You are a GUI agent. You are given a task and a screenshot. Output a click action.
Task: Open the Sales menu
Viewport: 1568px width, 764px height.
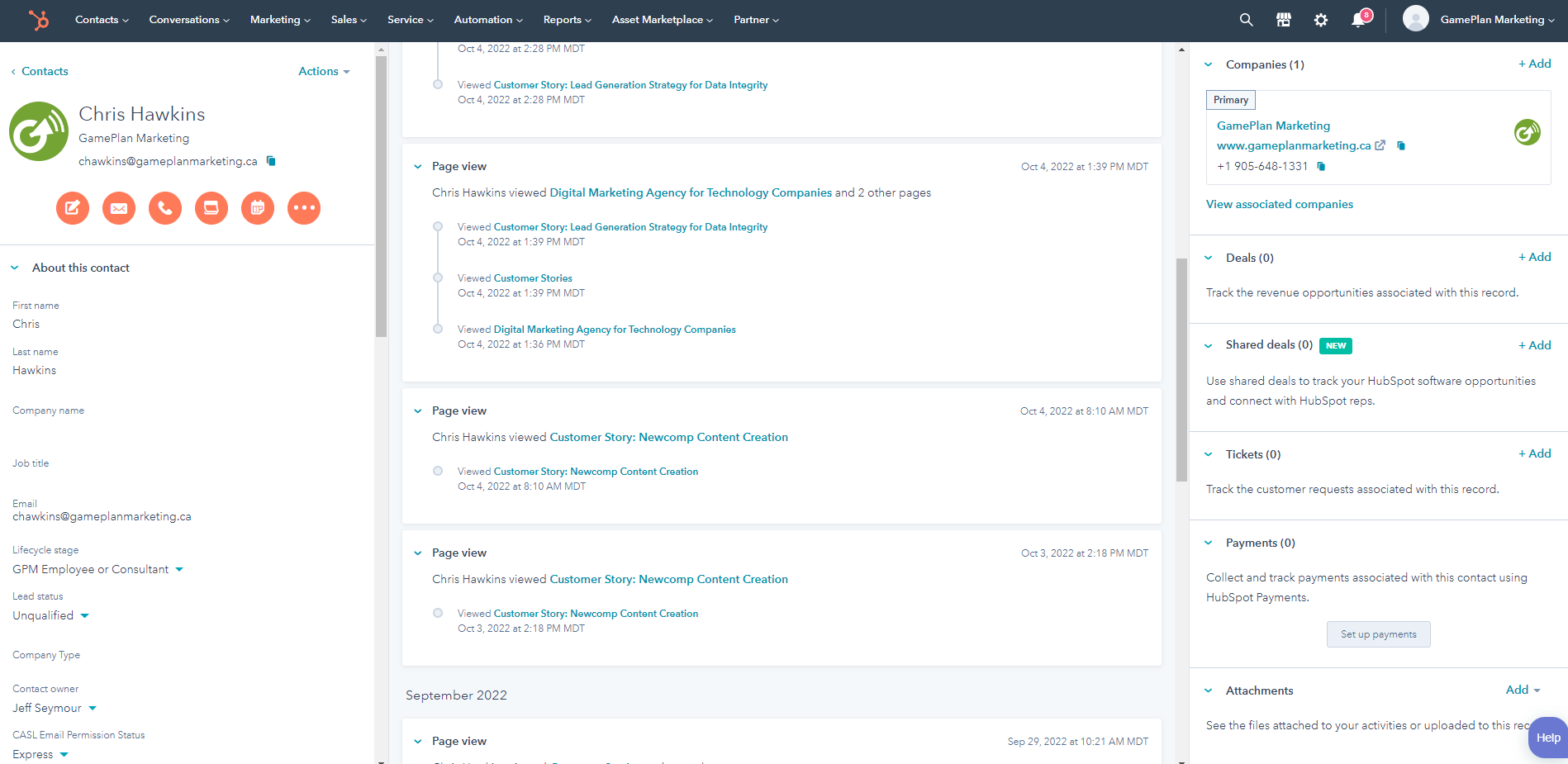(x=349, y=20)
